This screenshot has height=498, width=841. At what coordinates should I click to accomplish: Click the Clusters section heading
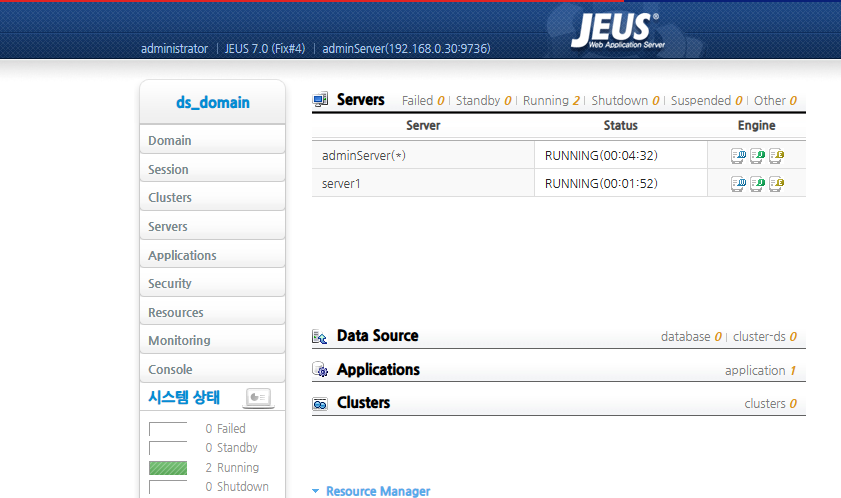pyautogui.click(x=363, y=403)
